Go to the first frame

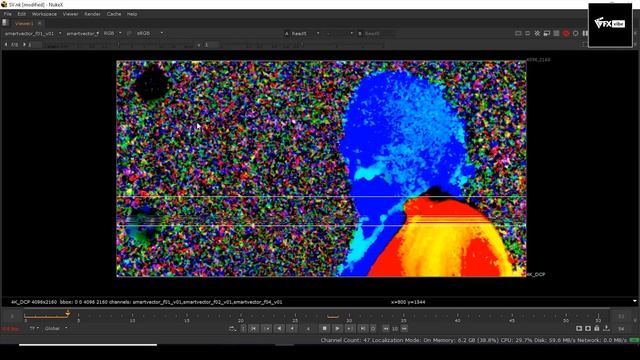(253, 329)
